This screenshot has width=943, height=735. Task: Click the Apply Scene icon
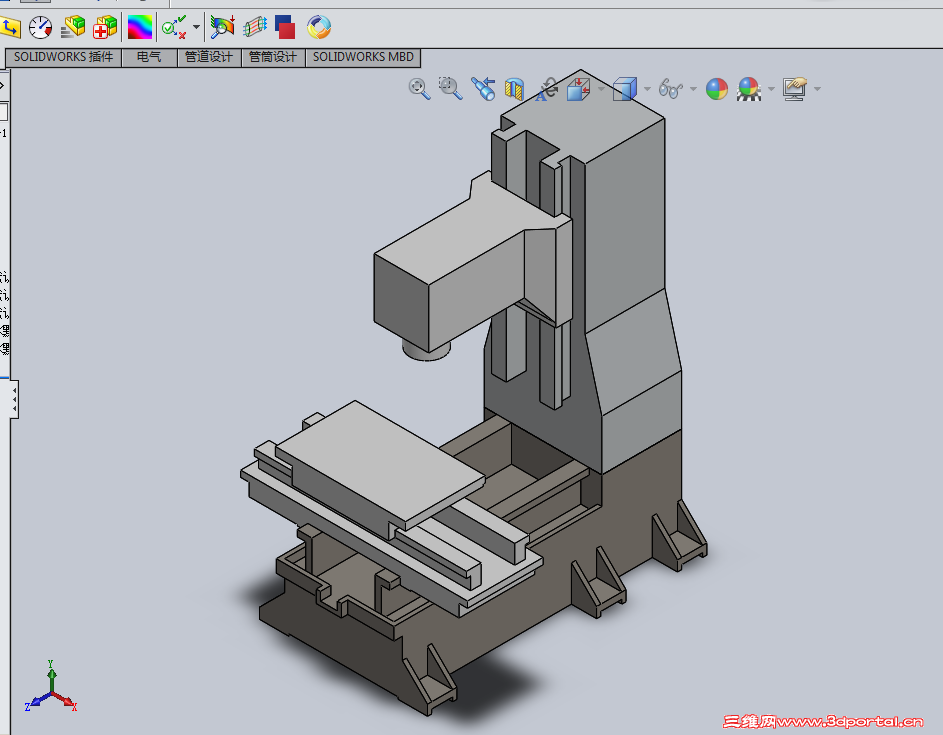[x=749, y=89]
